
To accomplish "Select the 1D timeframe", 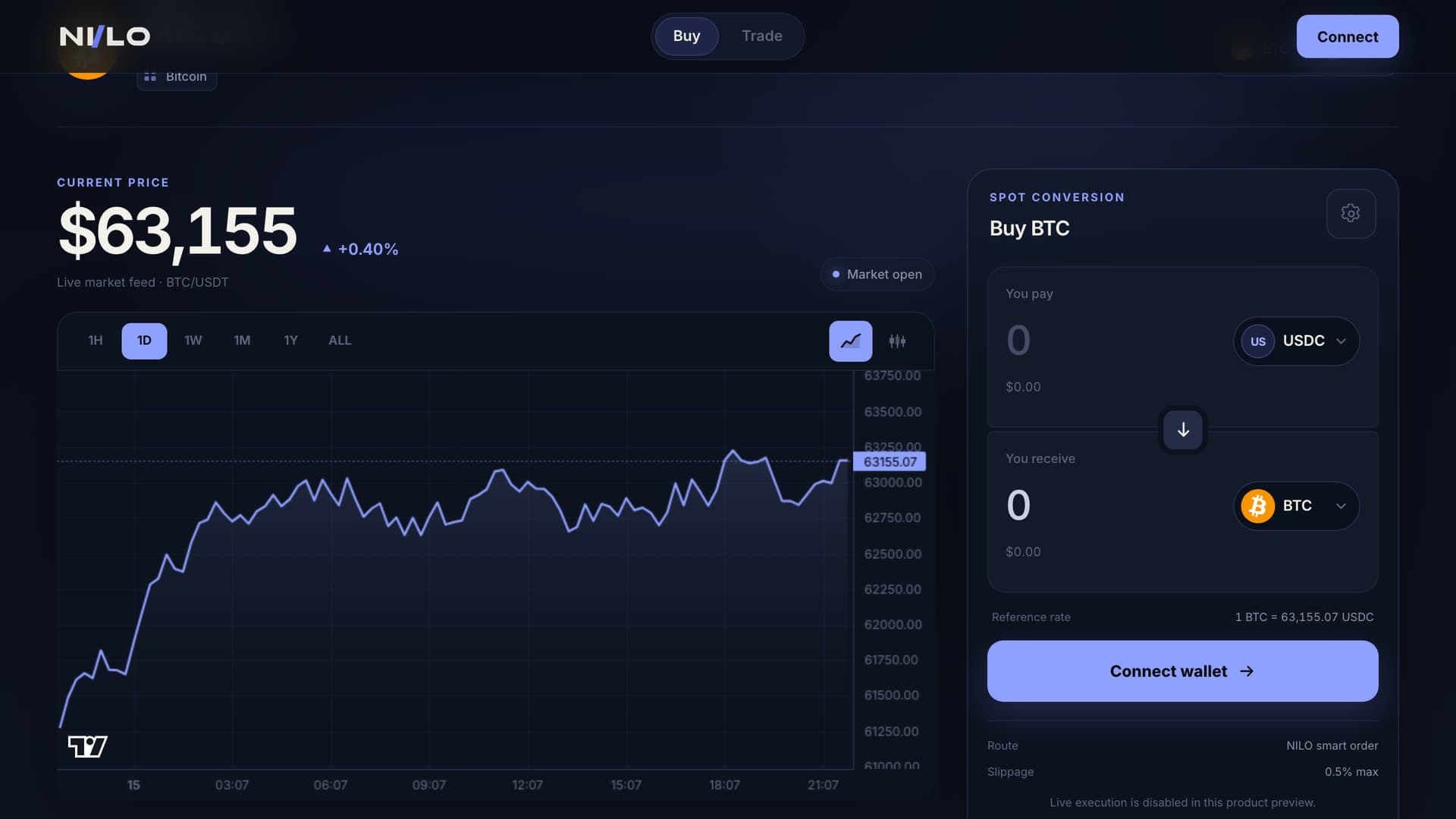I will [144, 340].
